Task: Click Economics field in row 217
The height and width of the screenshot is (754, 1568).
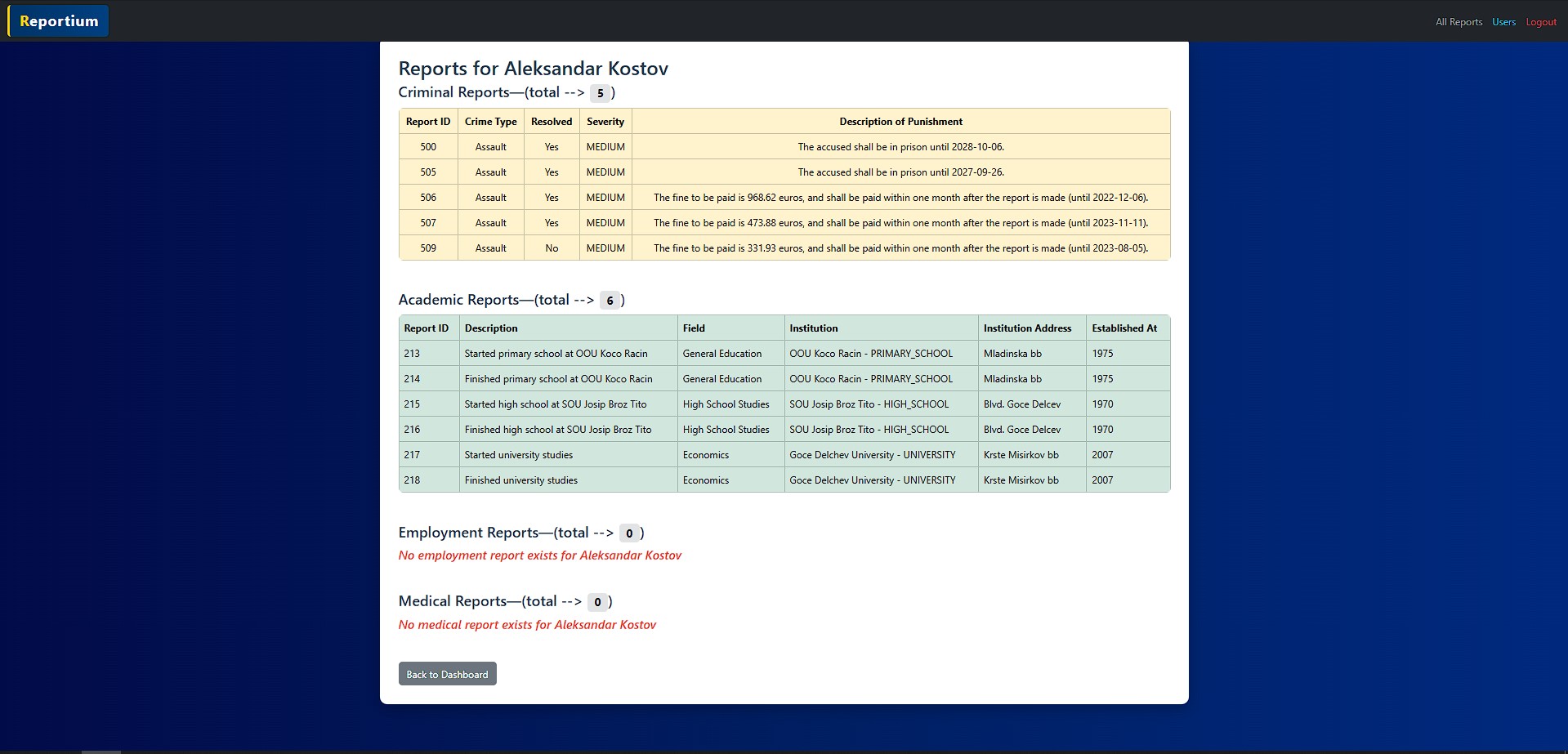Action: coord(706,455)
